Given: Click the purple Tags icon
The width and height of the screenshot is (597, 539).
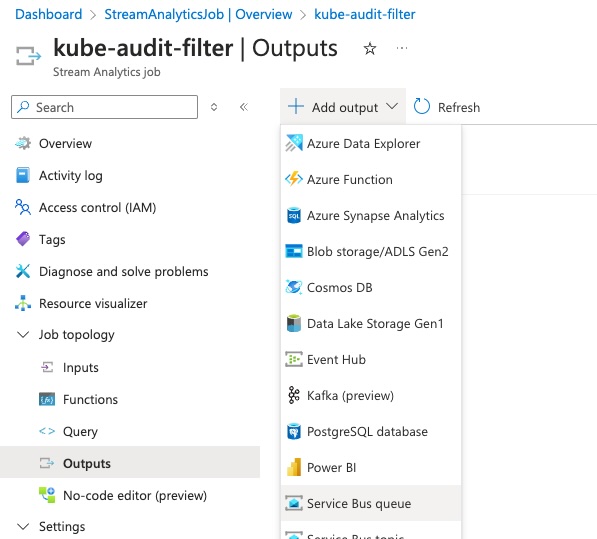Looking at the screenshot, I should click(23, 239).
